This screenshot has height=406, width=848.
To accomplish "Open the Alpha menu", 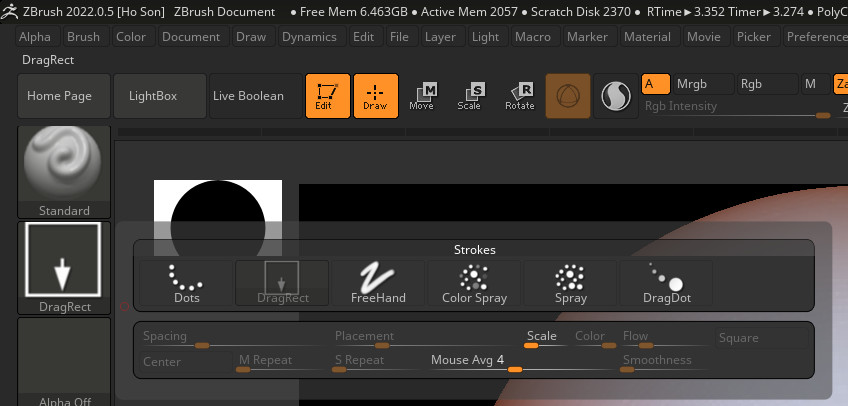I will (x=35, y=37).
